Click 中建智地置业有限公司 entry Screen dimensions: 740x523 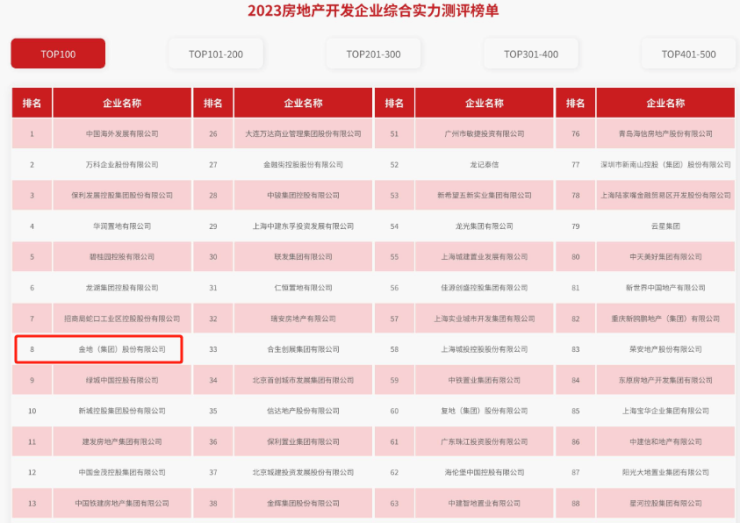pyautogui.click(x=485, y=503)
